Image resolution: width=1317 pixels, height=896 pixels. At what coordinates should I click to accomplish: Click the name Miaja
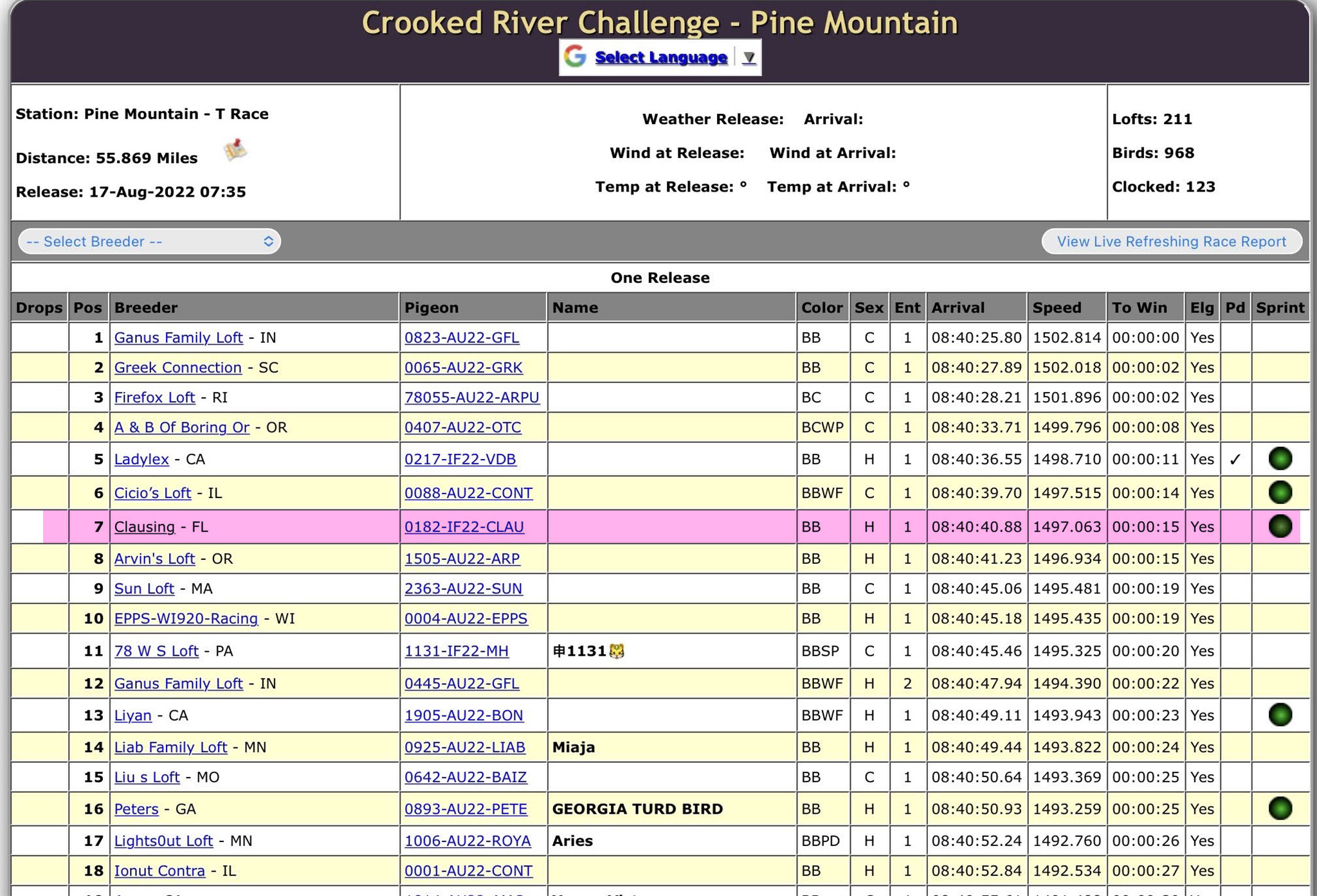(573, 747)
